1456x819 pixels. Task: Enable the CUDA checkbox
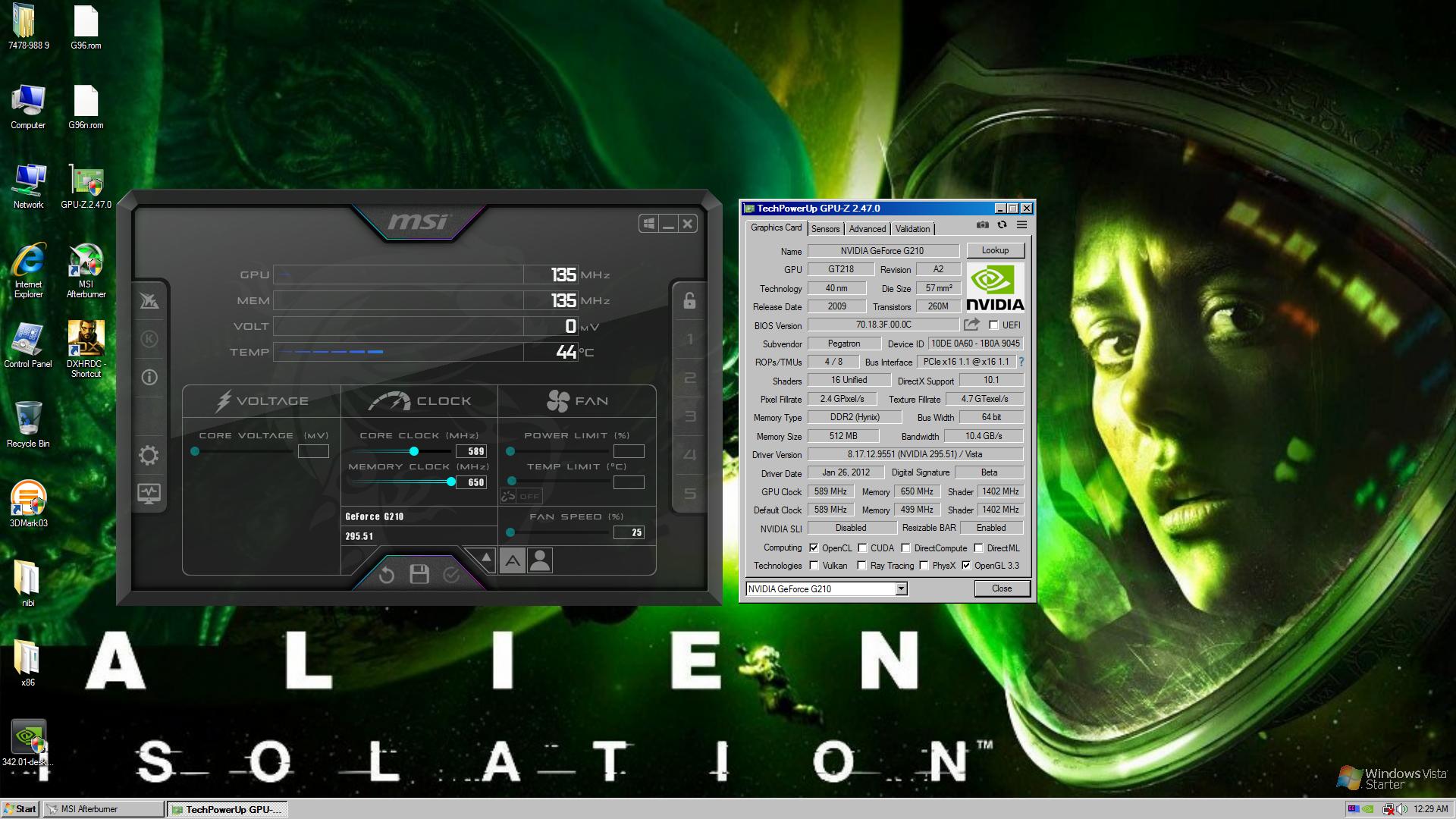coord(862,548)
